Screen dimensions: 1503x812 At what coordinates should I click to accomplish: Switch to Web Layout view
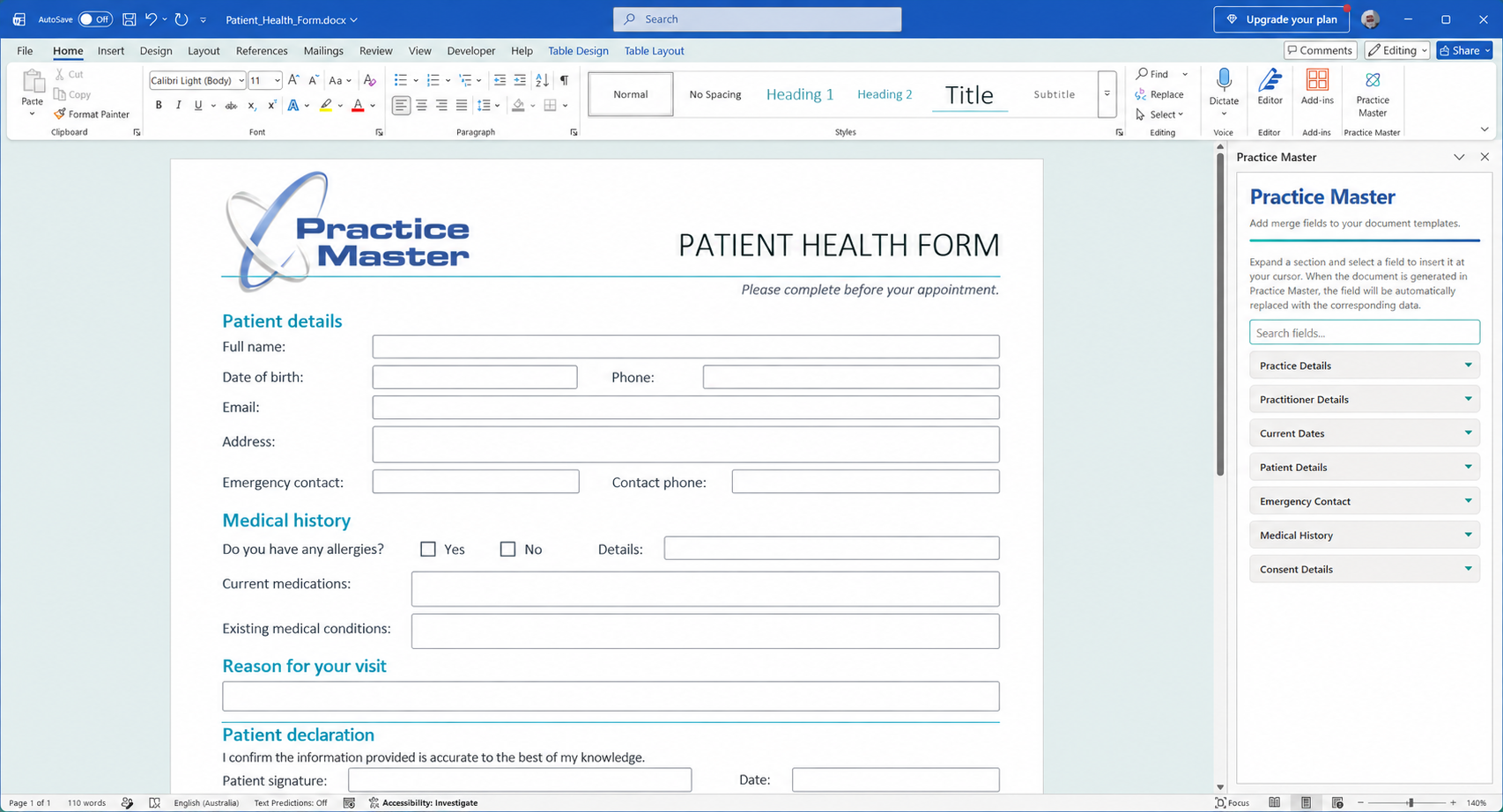coord(1337,803)
